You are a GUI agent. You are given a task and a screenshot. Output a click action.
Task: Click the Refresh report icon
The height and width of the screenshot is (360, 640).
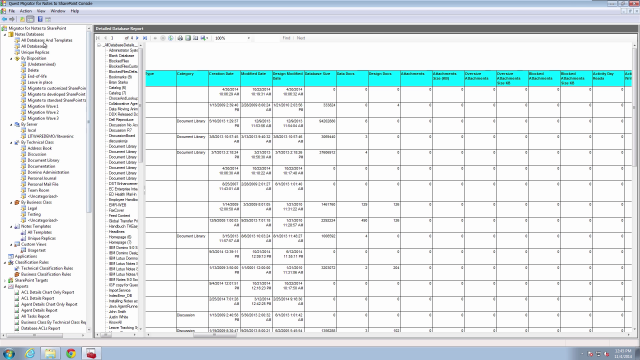click(171, 38)
